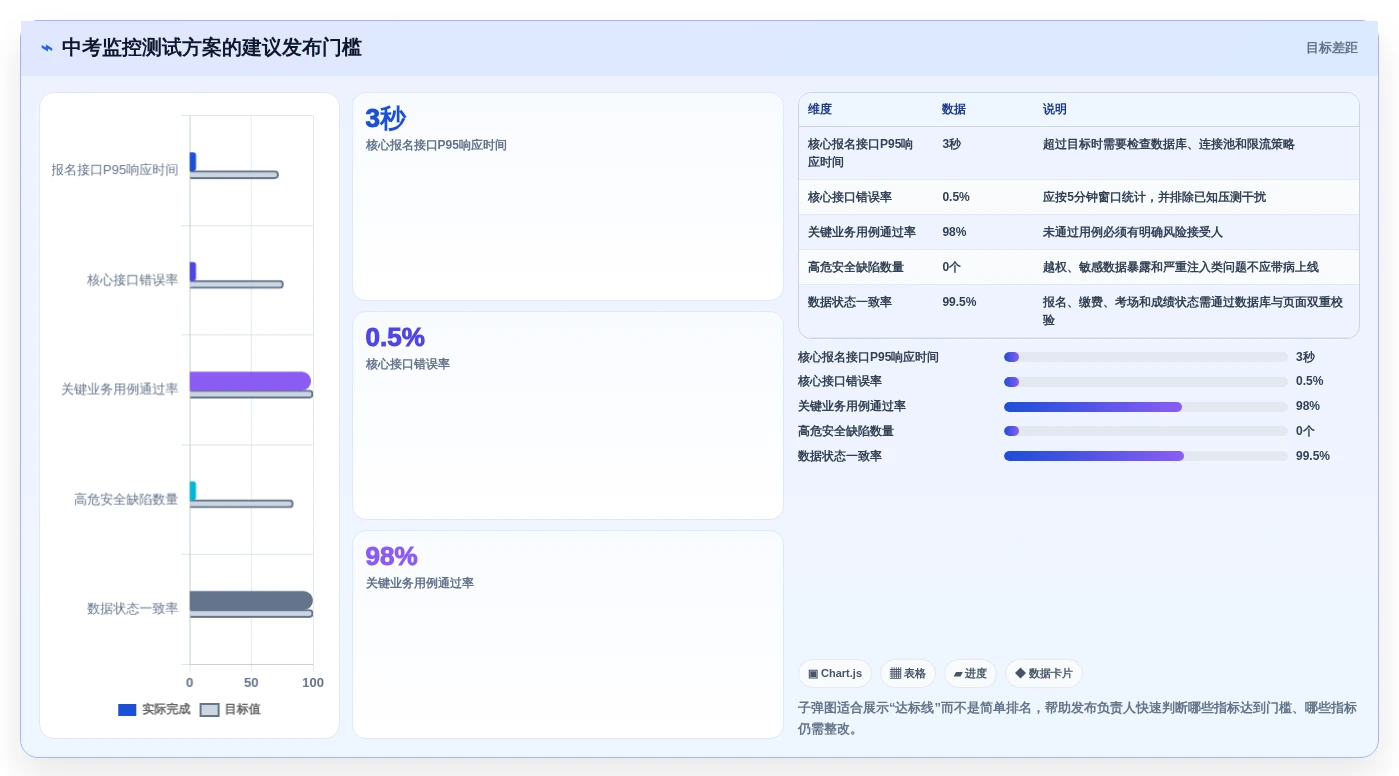
Task: Select the 表格 tag chip
Action: tap(908, 673)
